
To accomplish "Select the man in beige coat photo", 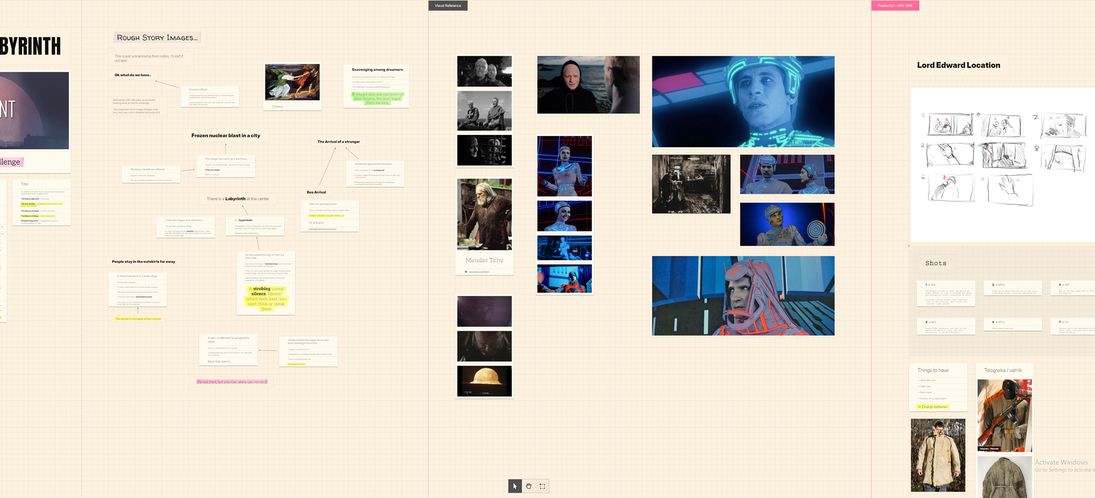I will coord(938,455).
